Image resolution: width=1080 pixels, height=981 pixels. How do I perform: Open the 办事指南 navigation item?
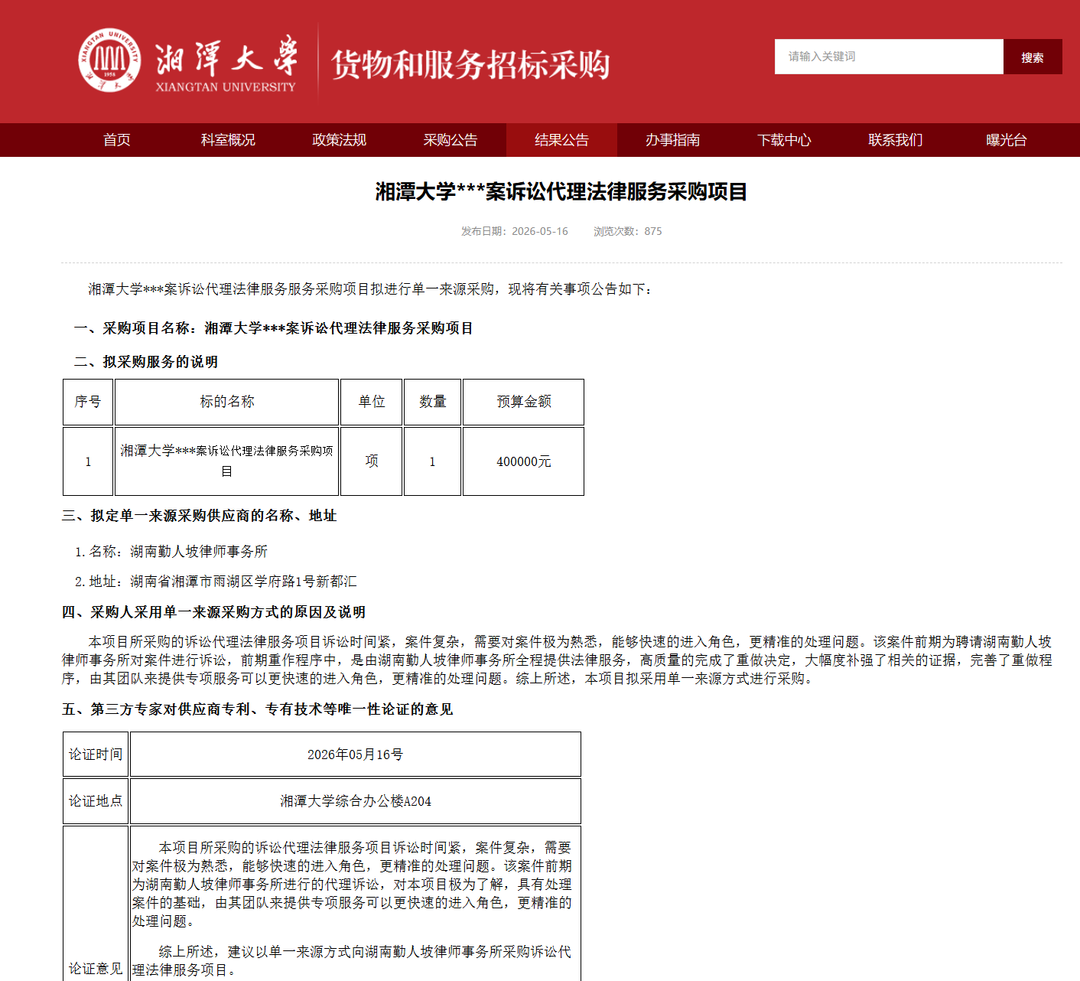(672, 140)
